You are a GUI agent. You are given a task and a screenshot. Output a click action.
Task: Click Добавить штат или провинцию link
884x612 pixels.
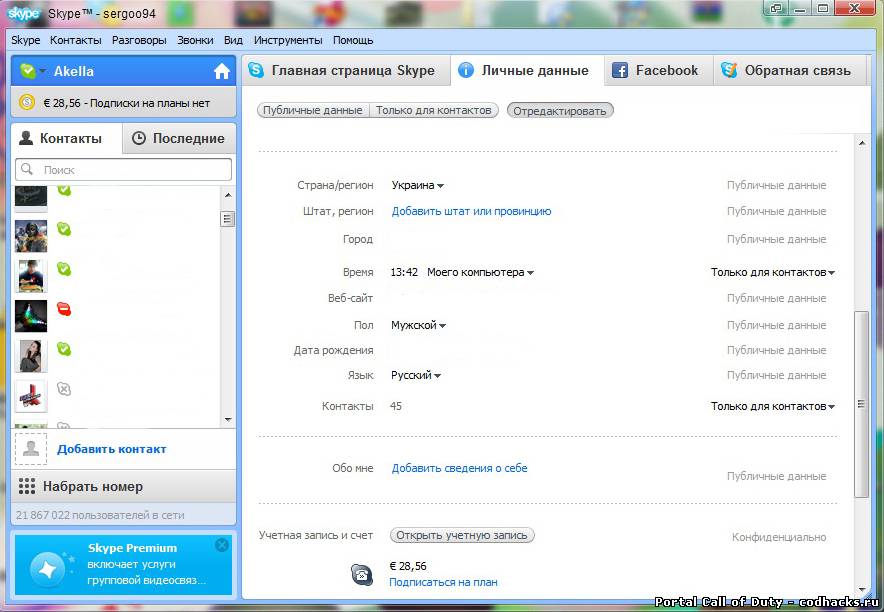(x=471, y=211)
